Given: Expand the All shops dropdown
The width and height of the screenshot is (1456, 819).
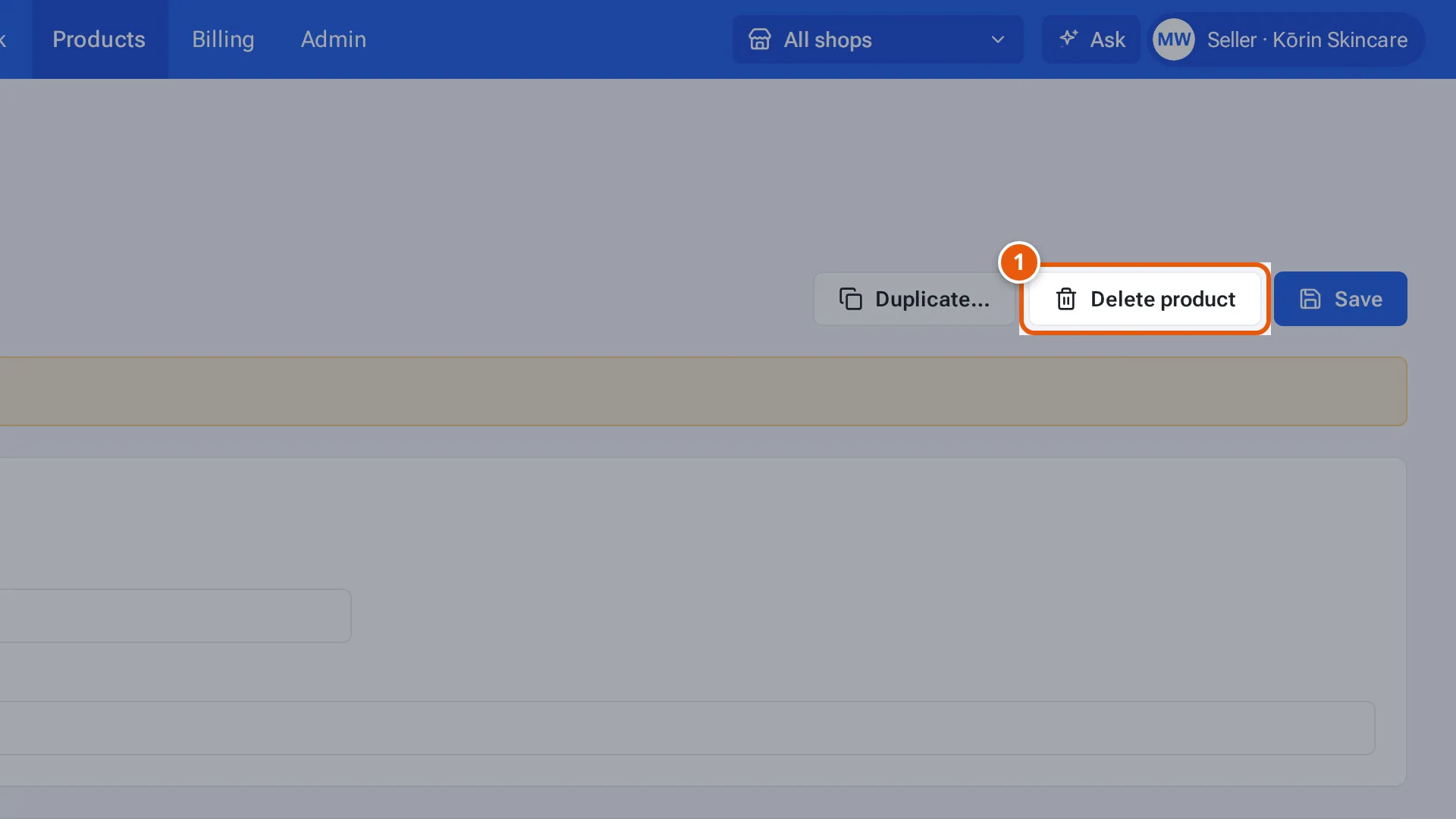Looking at the screenshot, I should pyautogui.click(x=877, y=39).
